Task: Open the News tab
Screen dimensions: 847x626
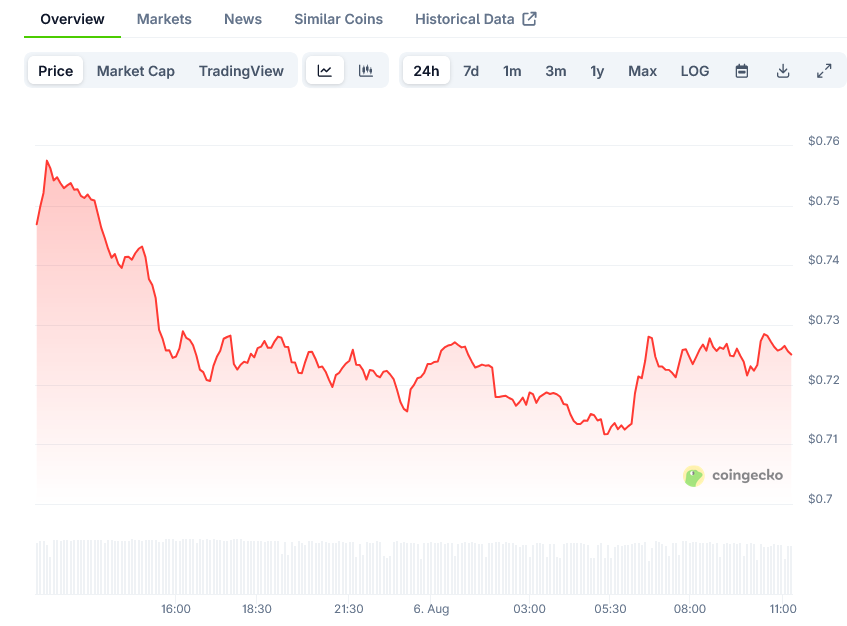Action: [243, 19]
